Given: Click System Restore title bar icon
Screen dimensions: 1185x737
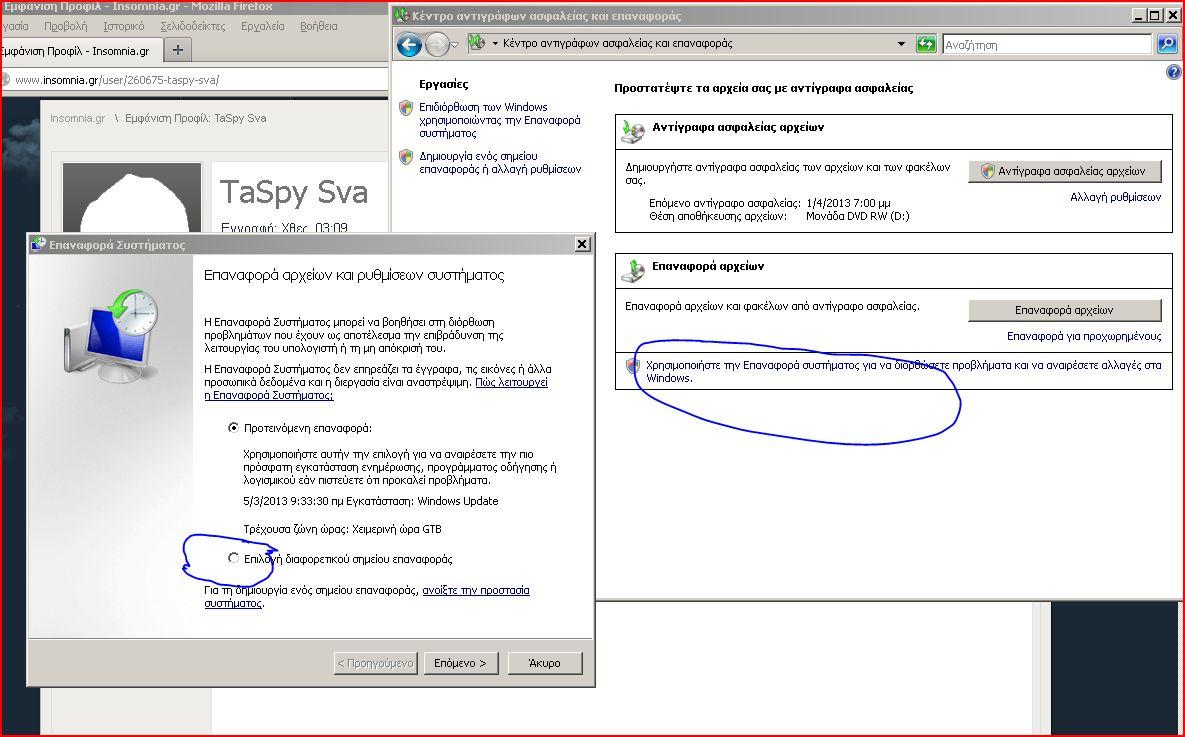Looking at the screenshot, I should click(38, 243).
